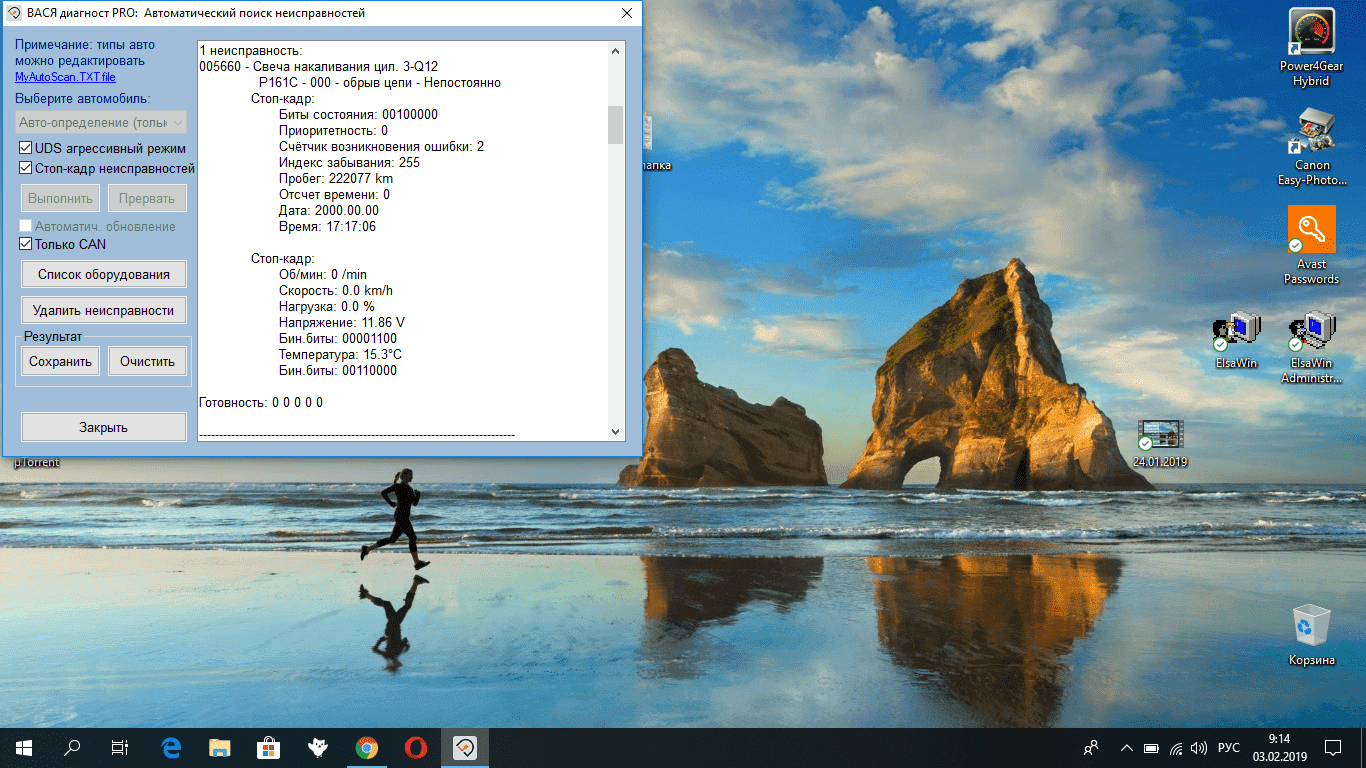Open volume speaker tray icon
1366x768 pixels.
[1199, 748]
